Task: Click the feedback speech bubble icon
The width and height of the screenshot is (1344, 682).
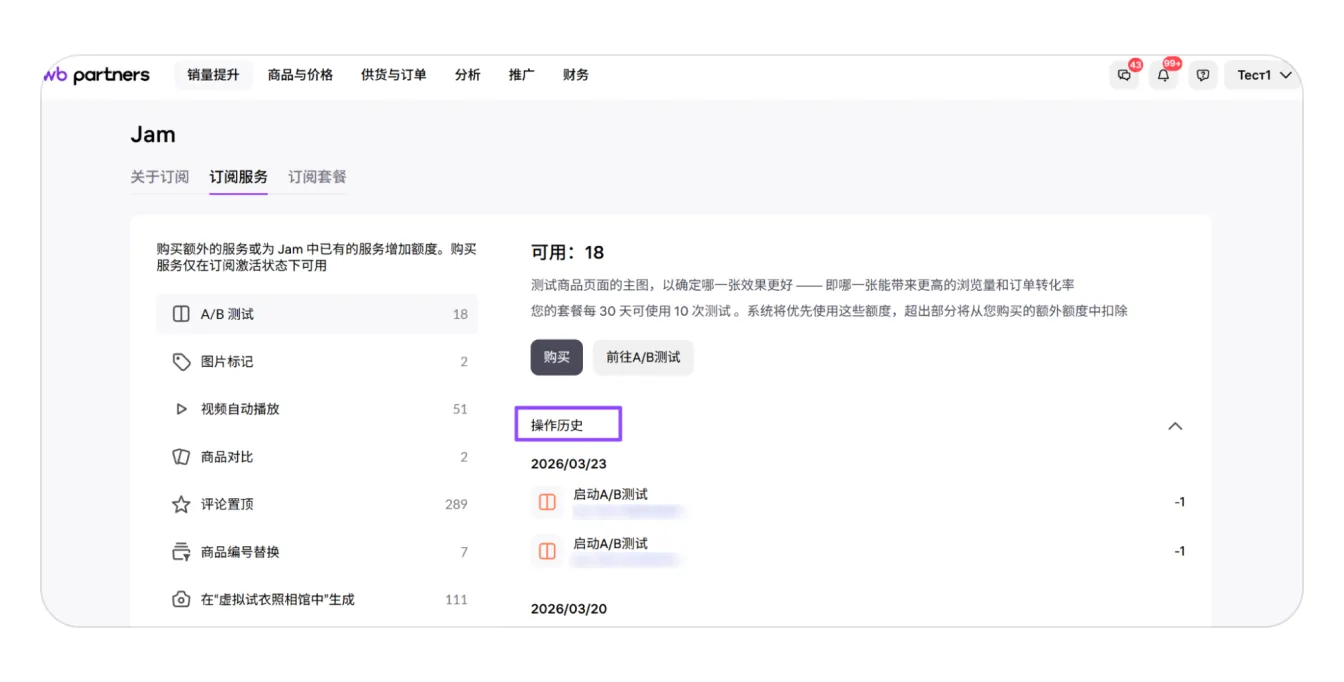Action: tap(1203, 75)
